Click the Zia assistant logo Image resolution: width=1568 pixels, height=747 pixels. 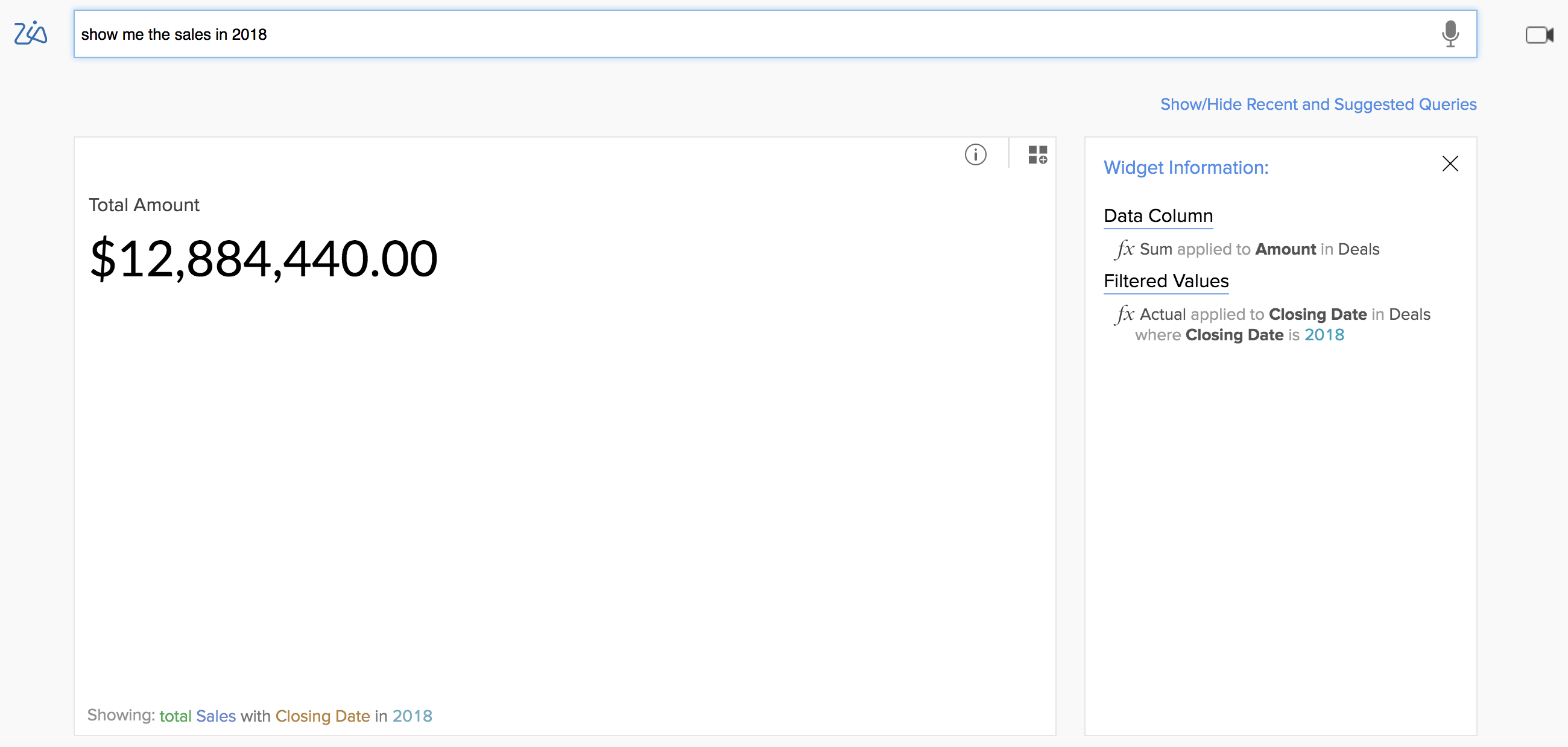(x=30, y=33)
